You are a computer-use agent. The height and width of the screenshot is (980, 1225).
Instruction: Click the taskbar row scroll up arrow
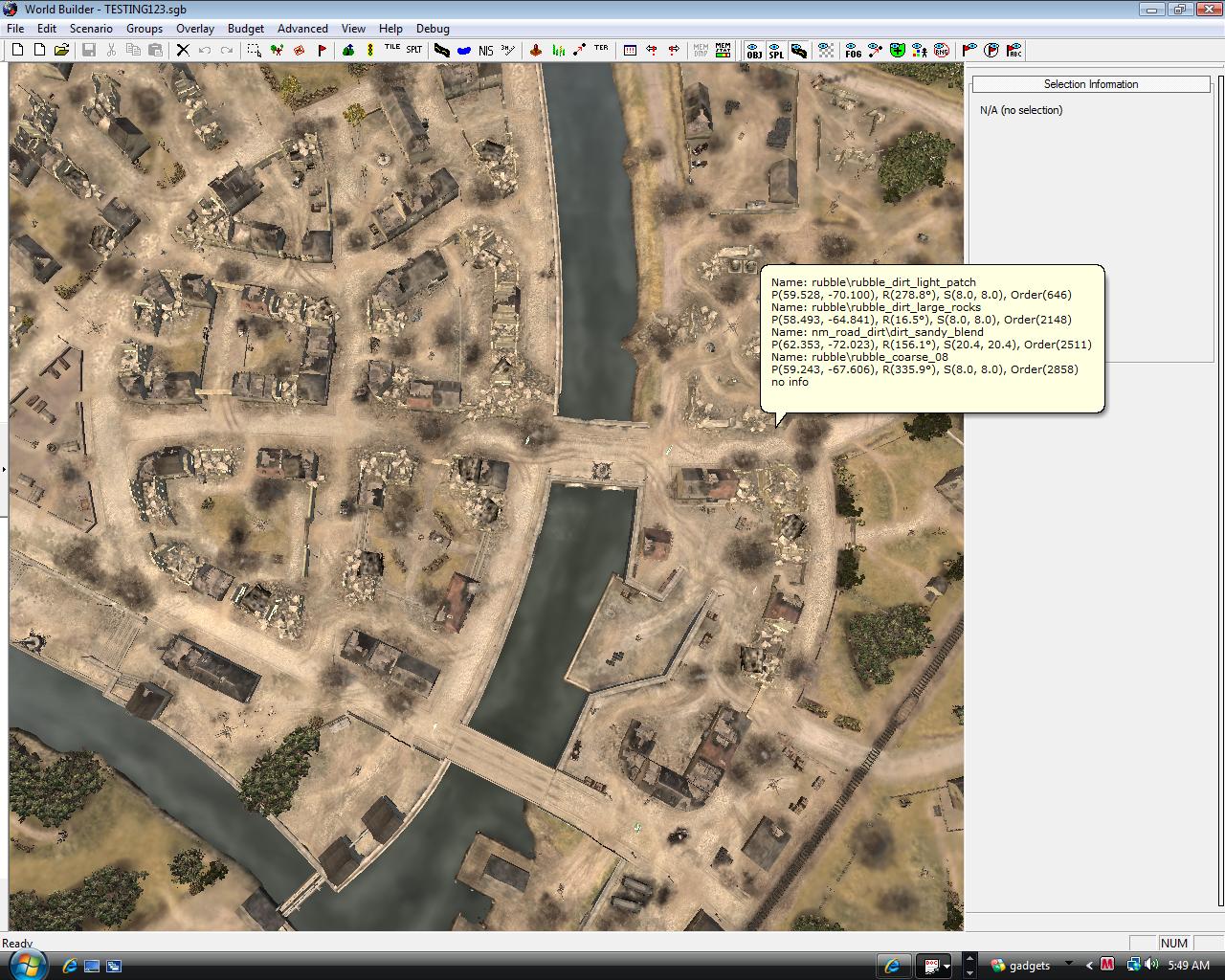point(969,958)
